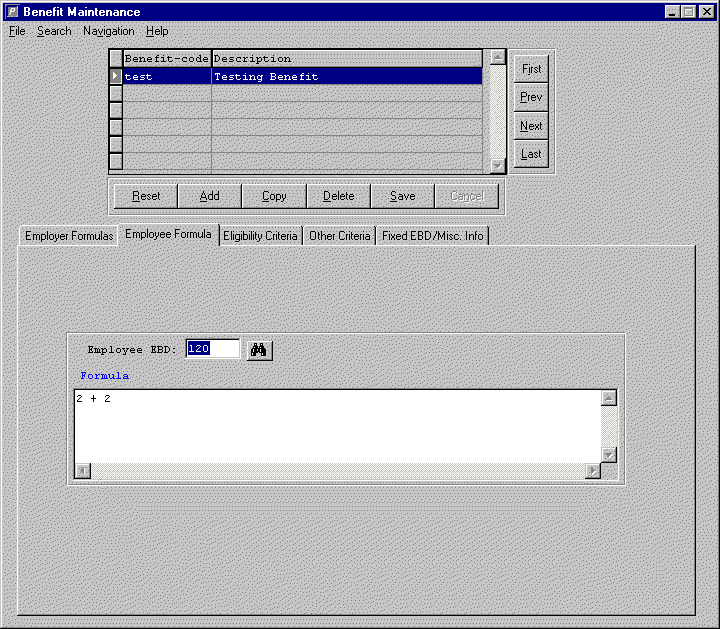Image resolution: width=720 pixels, height=629 pixels.
Task: Open the Fixed EBD/Misc. Info tab
Action: coord(432,236)
